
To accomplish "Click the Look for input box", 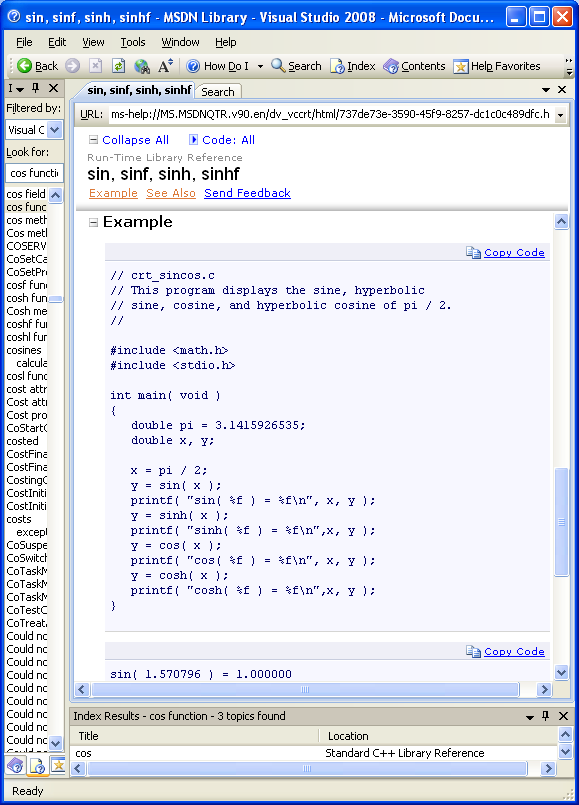I will point(34,173).
